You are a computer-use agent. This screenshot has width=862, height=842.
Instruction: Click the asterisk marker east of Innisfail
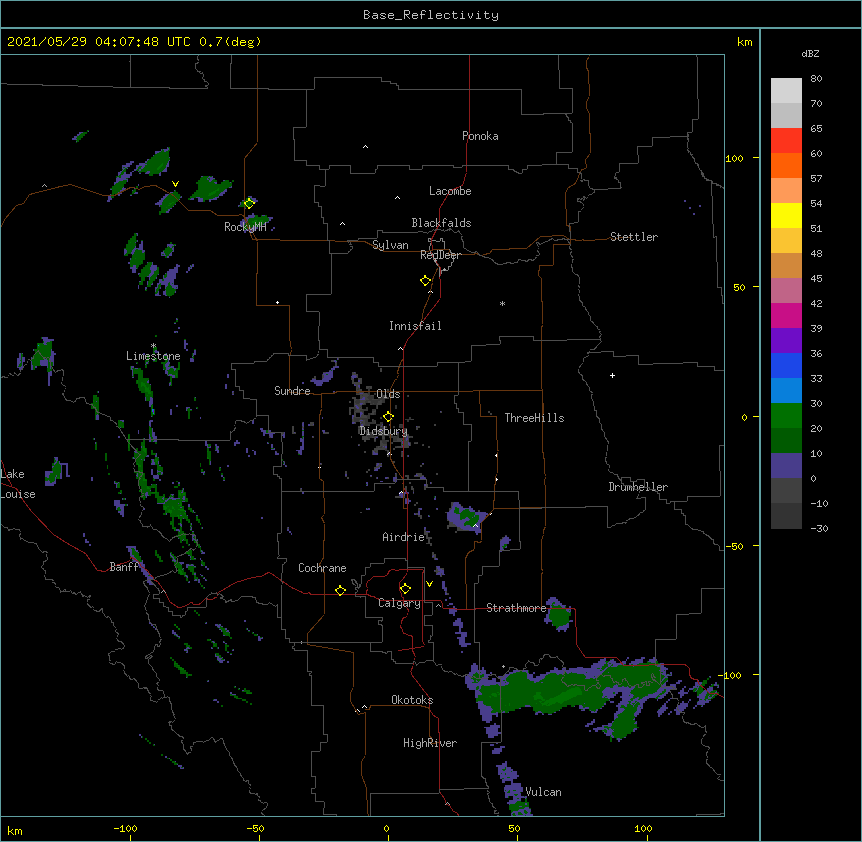tap(502, 304)
